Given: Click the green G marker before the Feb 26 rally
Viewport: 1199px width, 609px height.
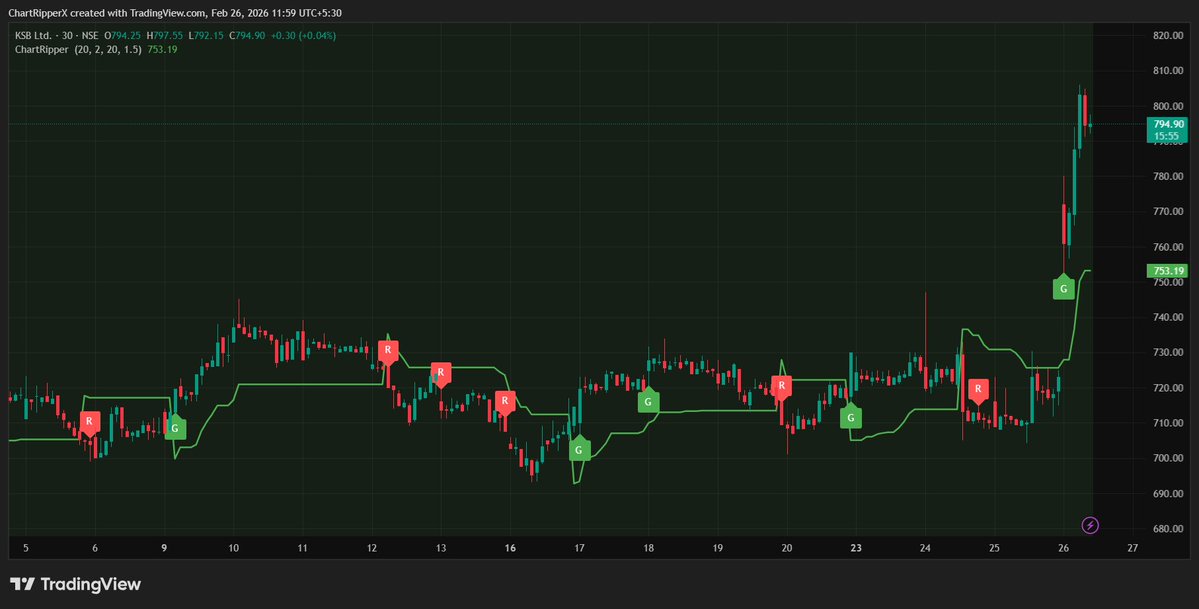Looking at the screenshot, I should point(1063,289).
